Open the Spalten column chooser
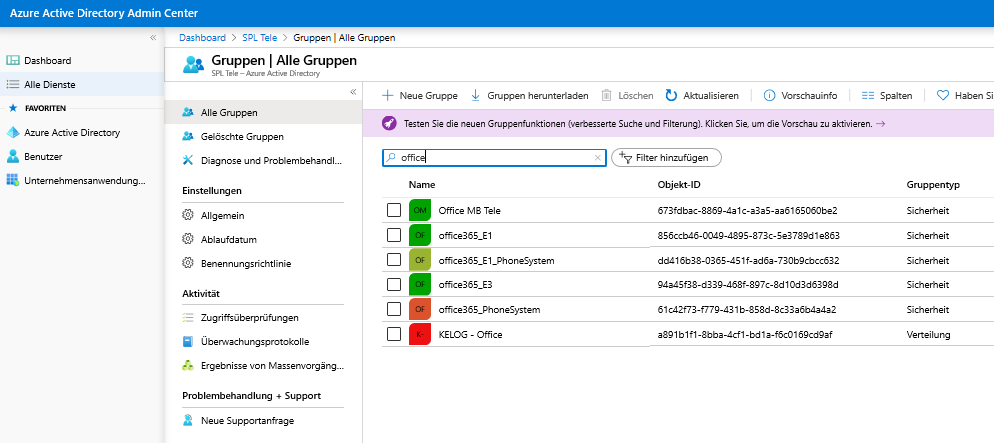994x443 pixels. tap(887, 96)
